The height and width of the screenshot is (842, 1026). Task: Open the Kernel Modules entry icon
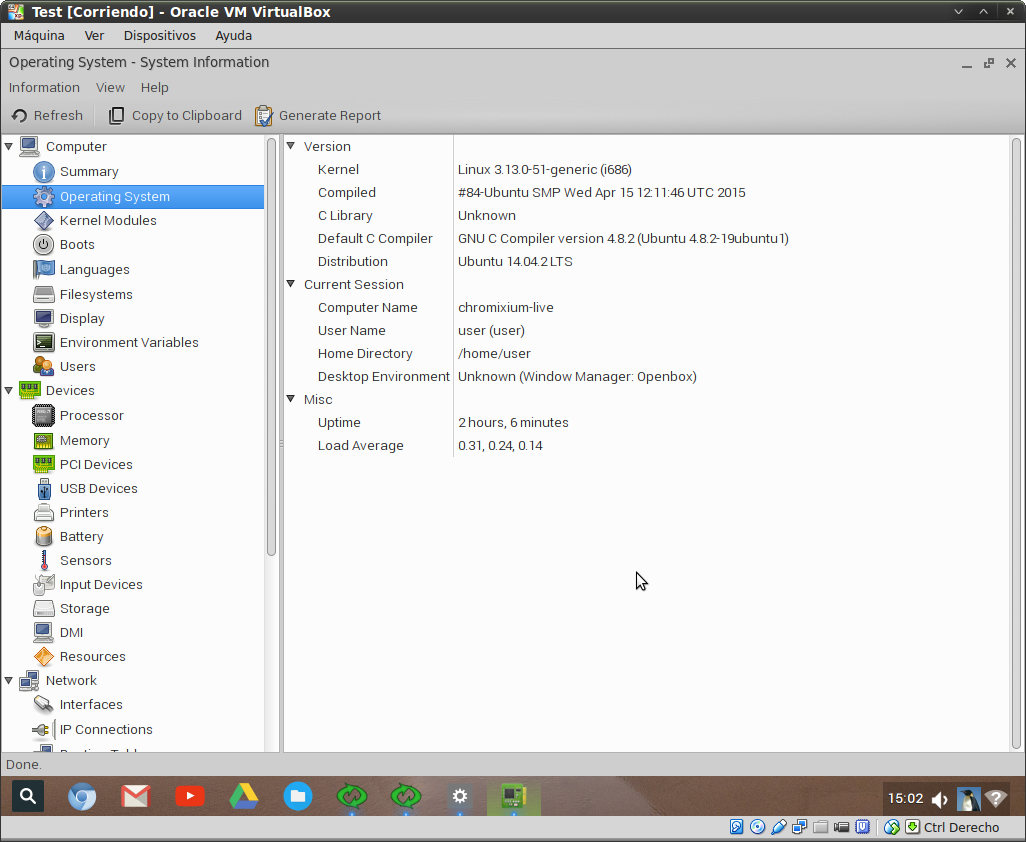pos(43,221)
